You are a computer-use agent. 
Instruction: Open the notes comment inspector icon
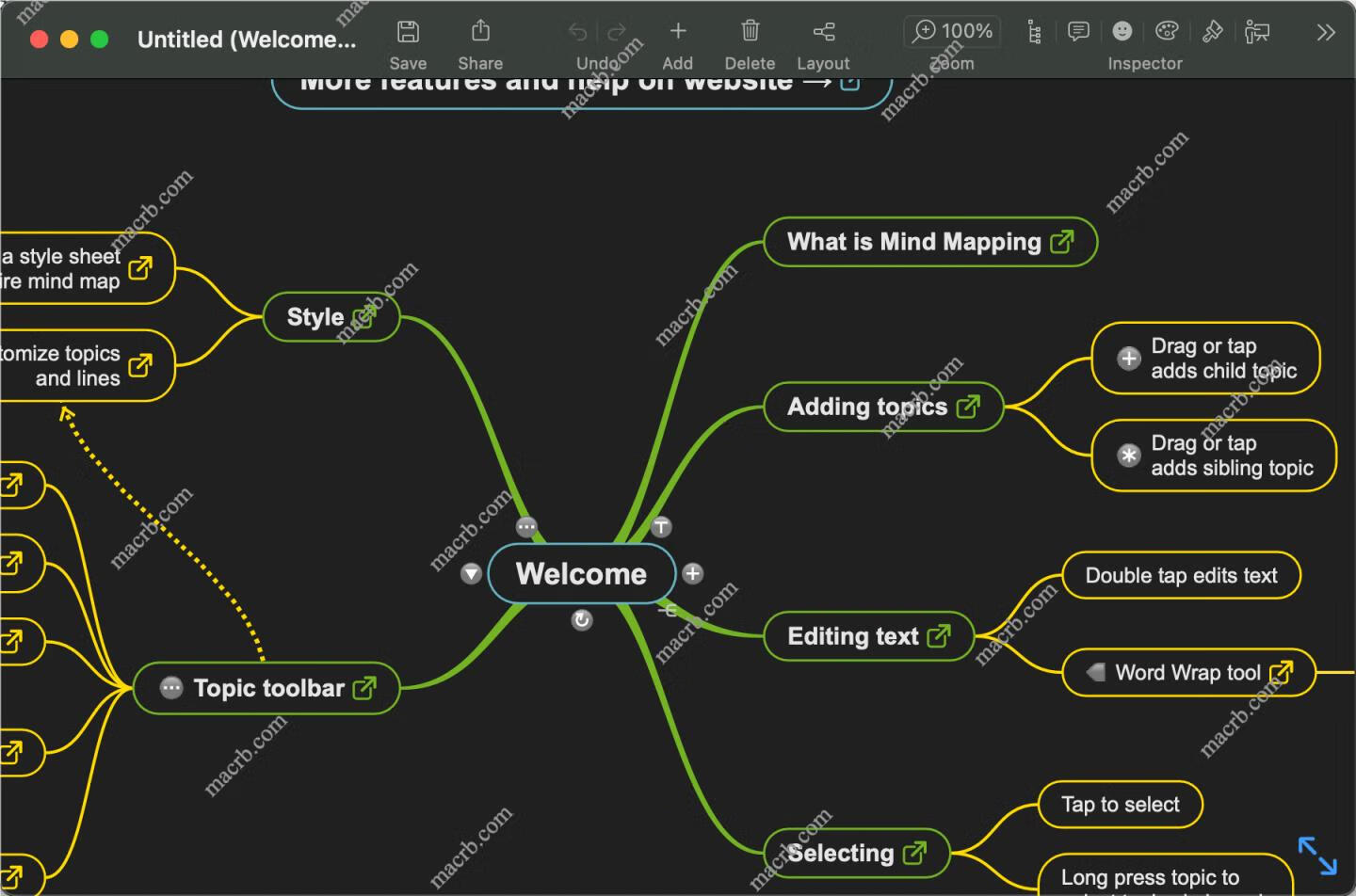1078,31
